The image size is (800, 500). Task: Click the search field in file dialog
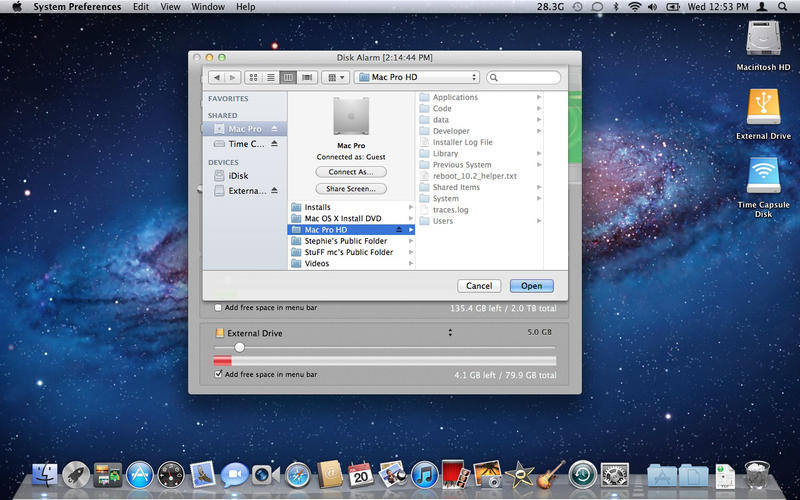[523, 78]
